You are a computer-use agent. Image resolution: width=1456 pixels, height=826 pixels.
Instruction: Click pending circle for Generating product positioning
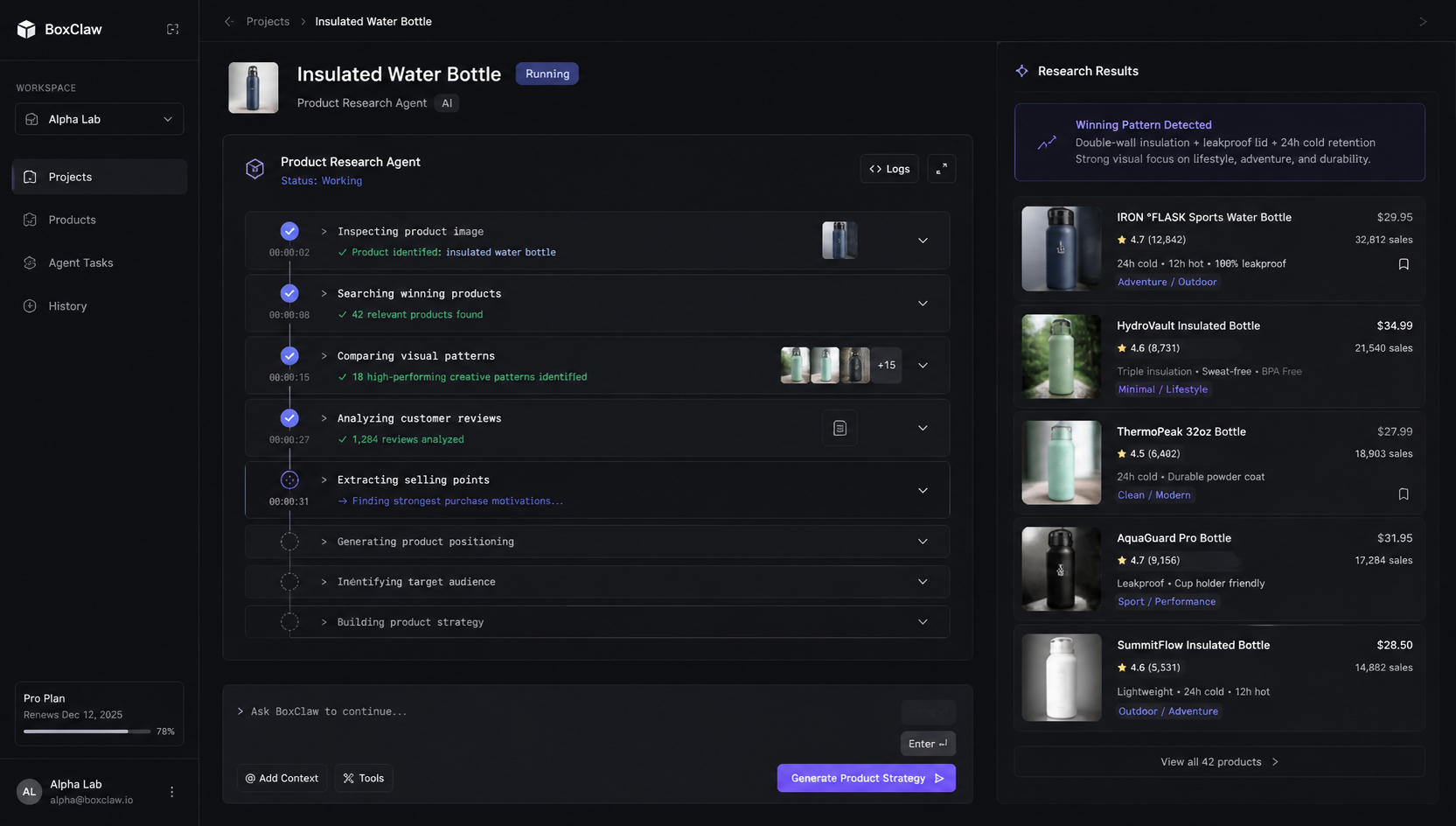289,542
